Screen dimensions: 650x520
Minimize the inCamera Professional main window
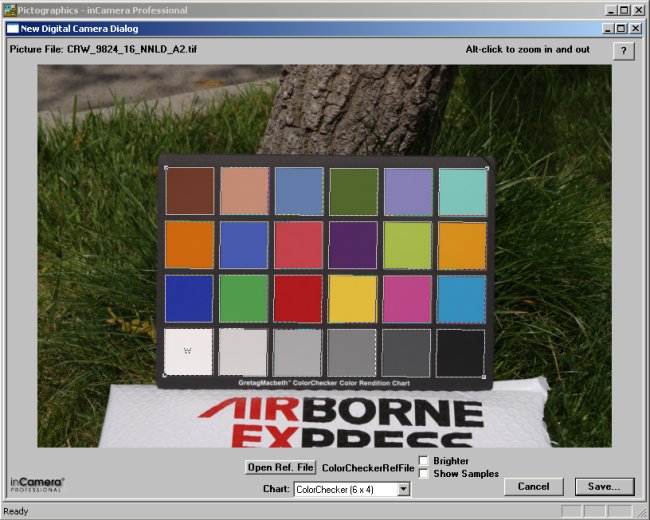[611, 10]
